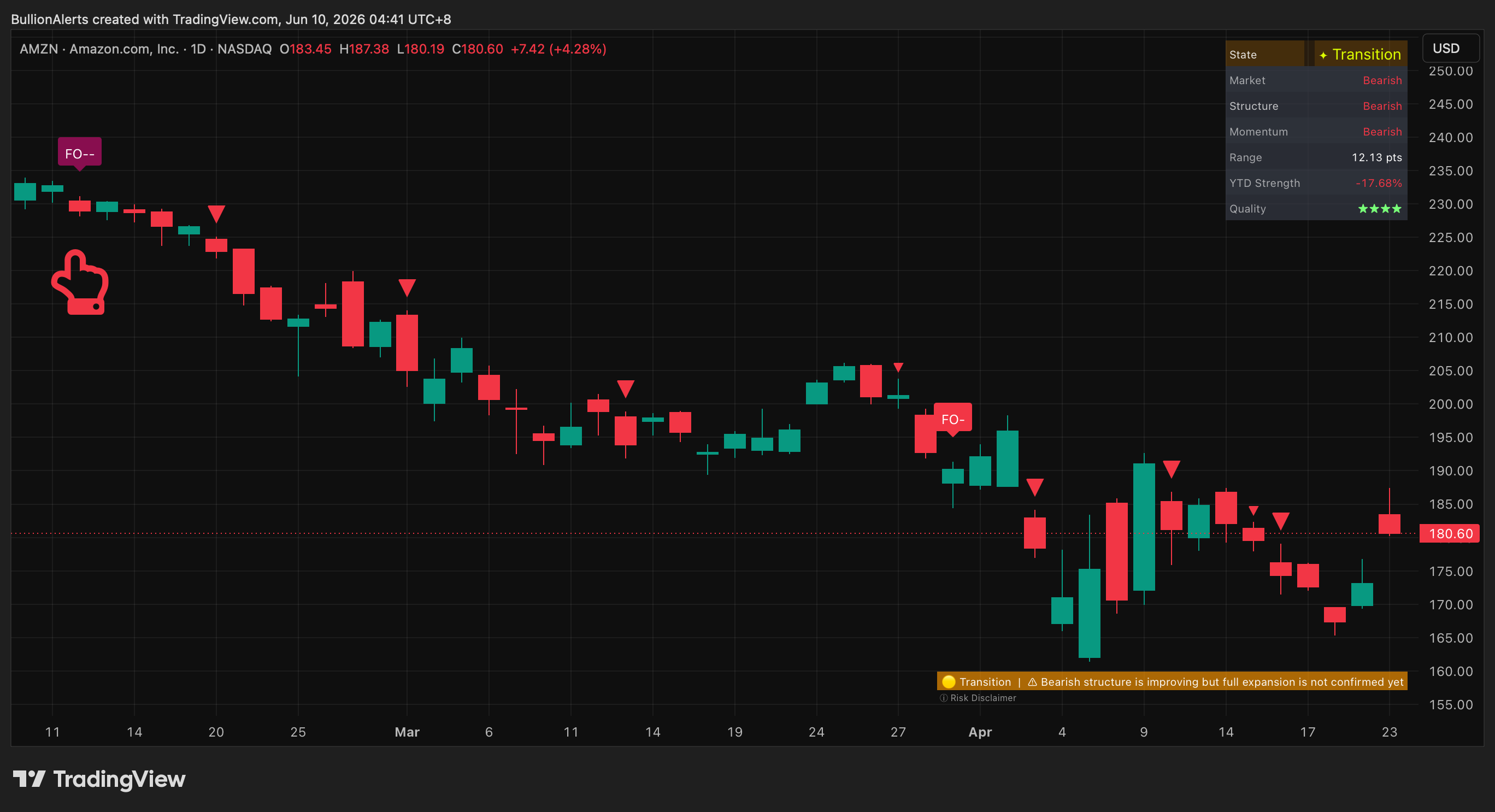Click the change value +7.42 (+4.28%)

click(558, 49)
